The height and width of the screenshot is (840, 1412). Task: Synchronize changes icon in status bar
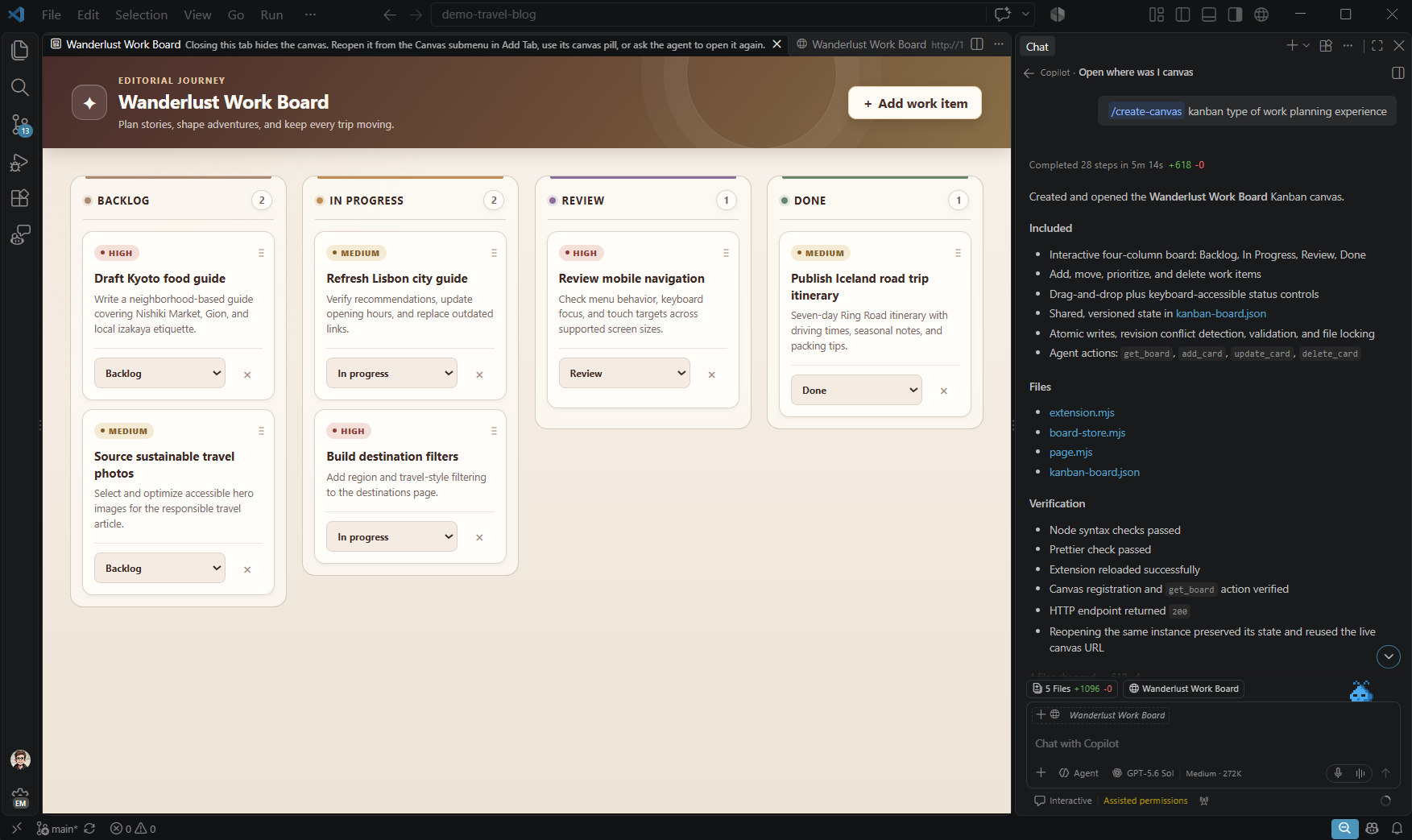click(89, 829)
